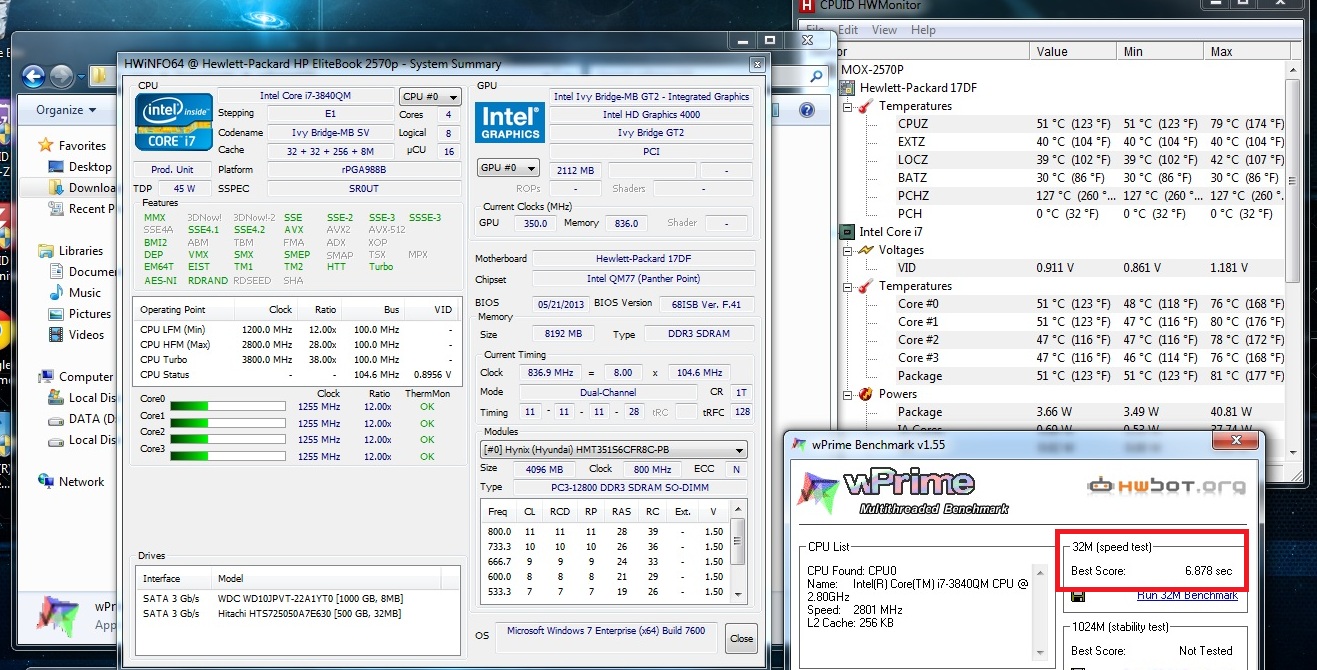Click the save floppy icon under 32M speed test

(x=1078, y=596)
